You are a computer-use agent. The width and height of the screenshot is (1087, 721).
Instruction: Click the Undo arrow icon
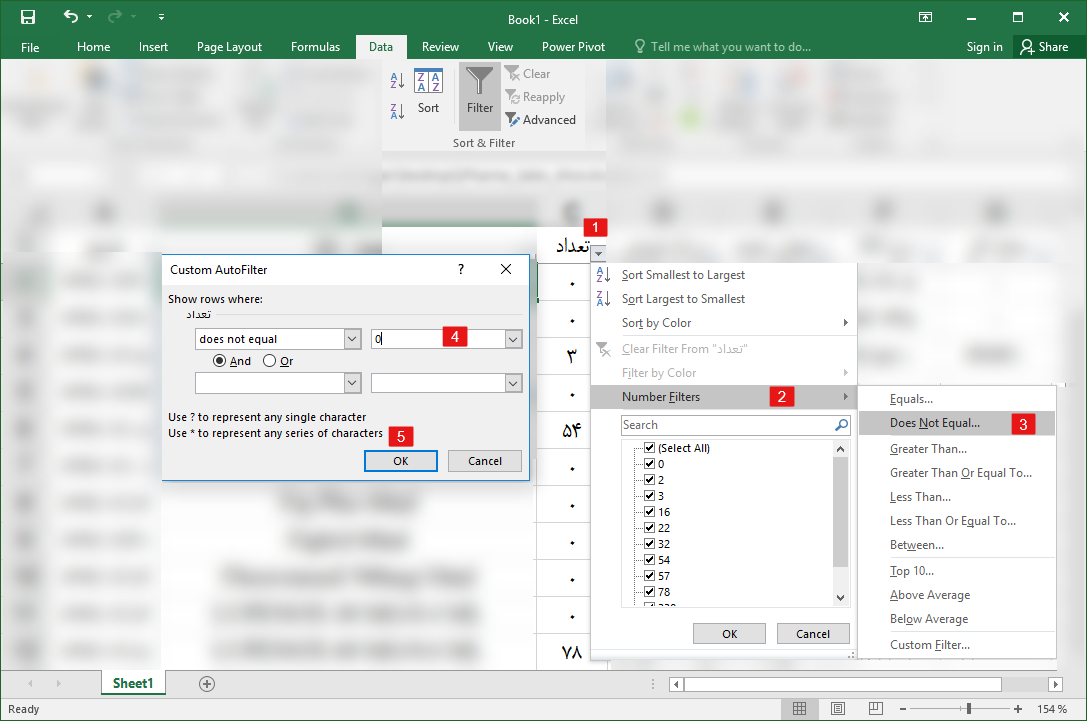click(70, 16)
